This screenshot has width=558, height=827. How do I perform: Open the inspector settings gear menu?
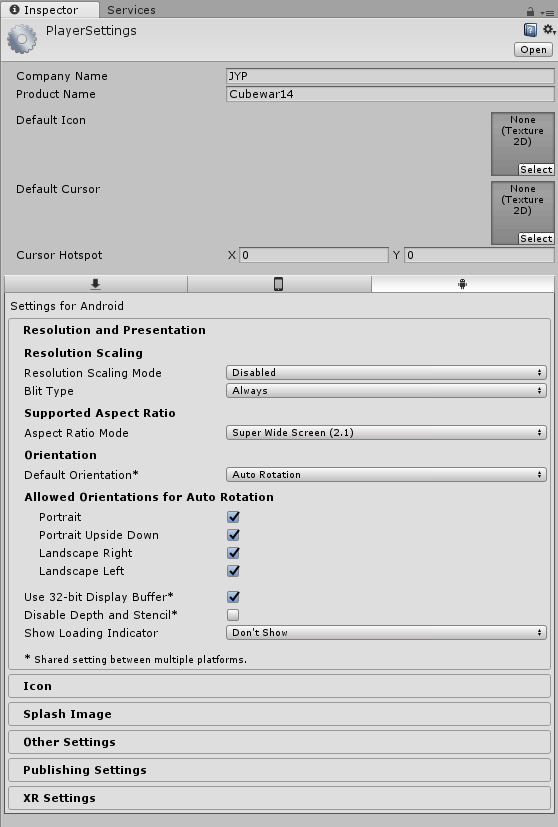point(549,30)
